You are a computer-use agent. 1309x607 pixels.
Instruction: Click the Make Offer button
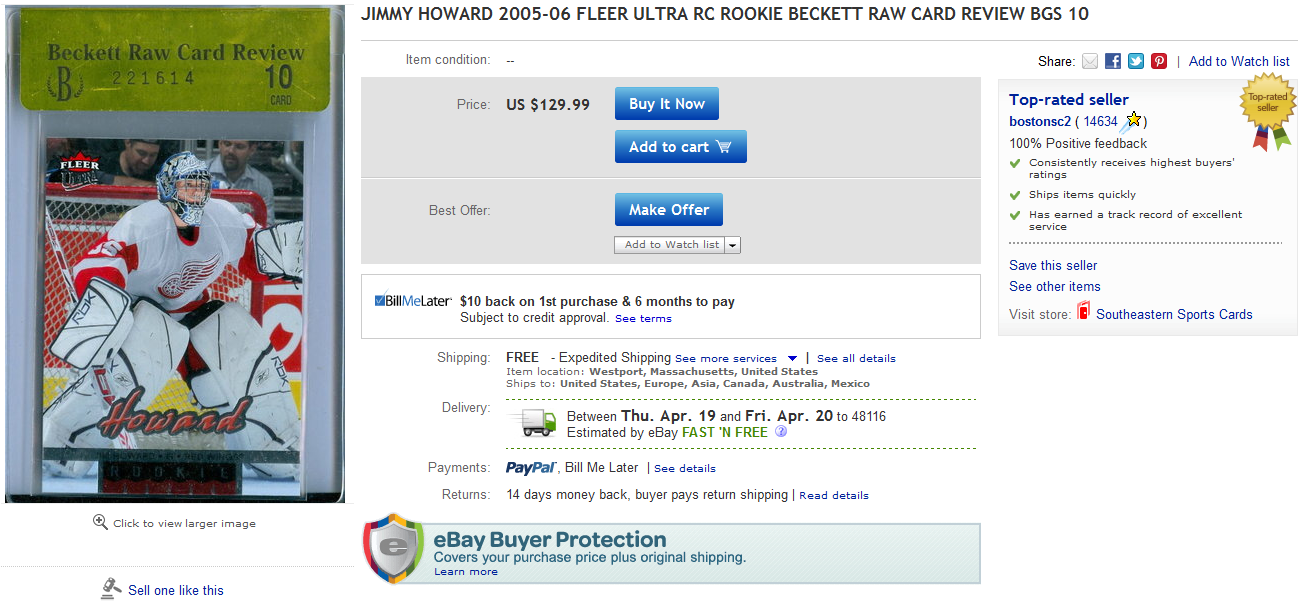pyautogui.click(x=668, y=210)
